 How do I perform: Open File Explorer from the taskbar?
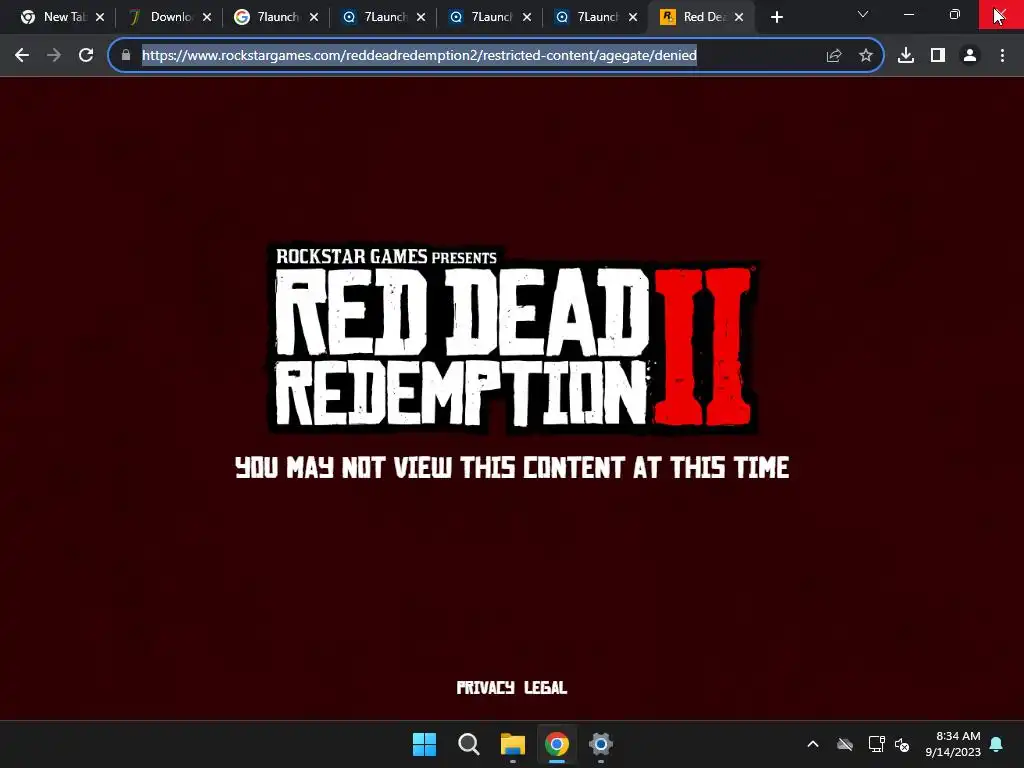513,744
